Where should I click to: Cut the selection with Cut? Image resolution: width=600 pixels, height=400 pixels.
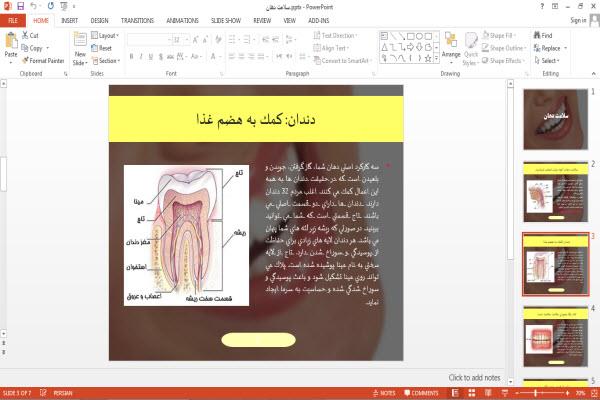point(30,35)
